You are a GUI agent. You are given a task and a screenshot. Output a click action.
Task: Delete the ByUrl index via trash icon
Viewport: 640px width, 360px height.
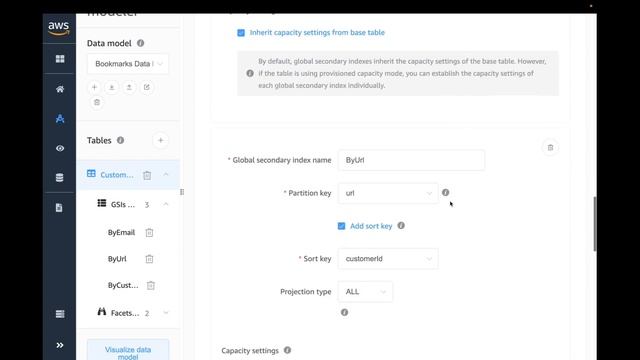pyautogui.click(x=149, y=259)
